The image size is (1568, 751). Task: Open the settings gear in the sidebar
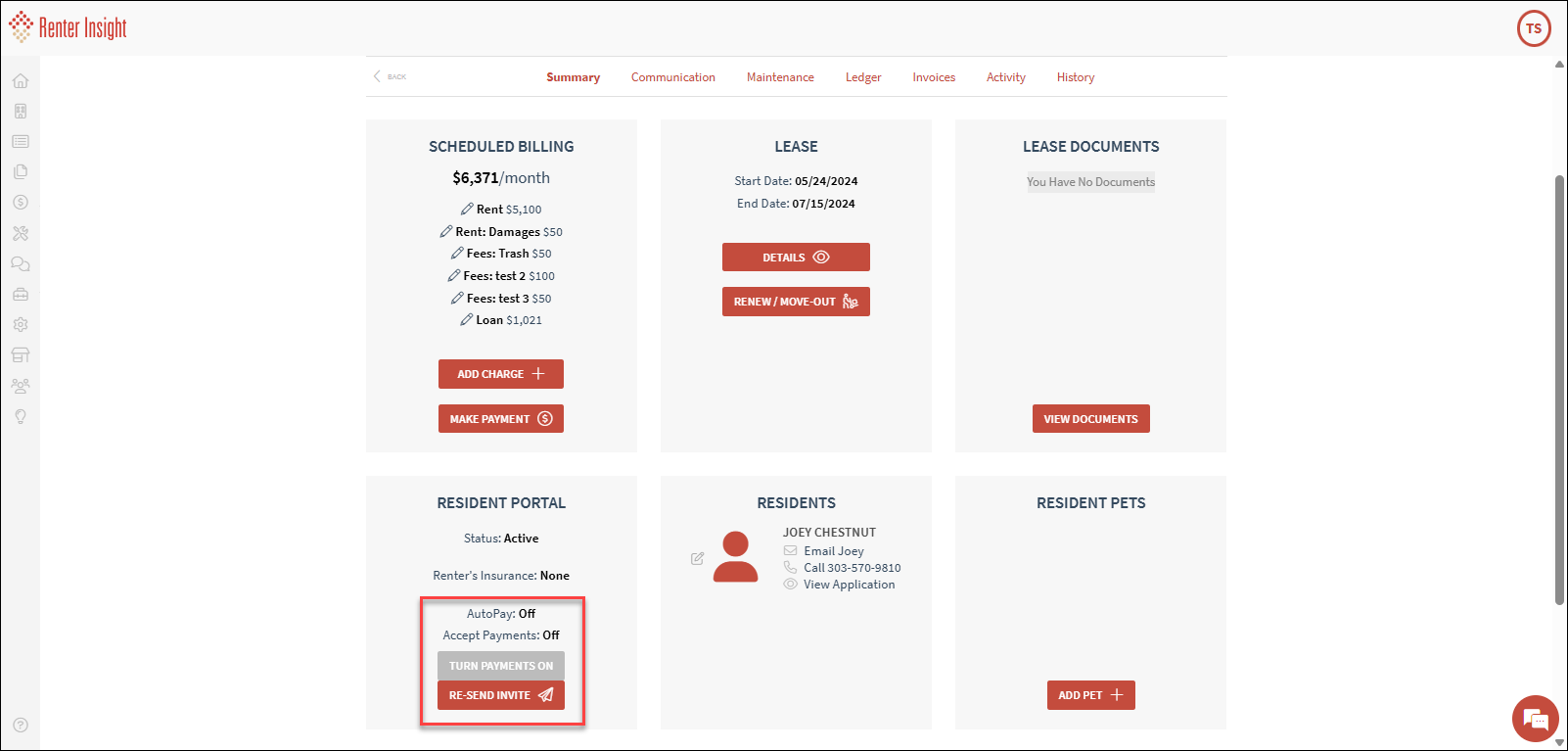click(21, 325)
